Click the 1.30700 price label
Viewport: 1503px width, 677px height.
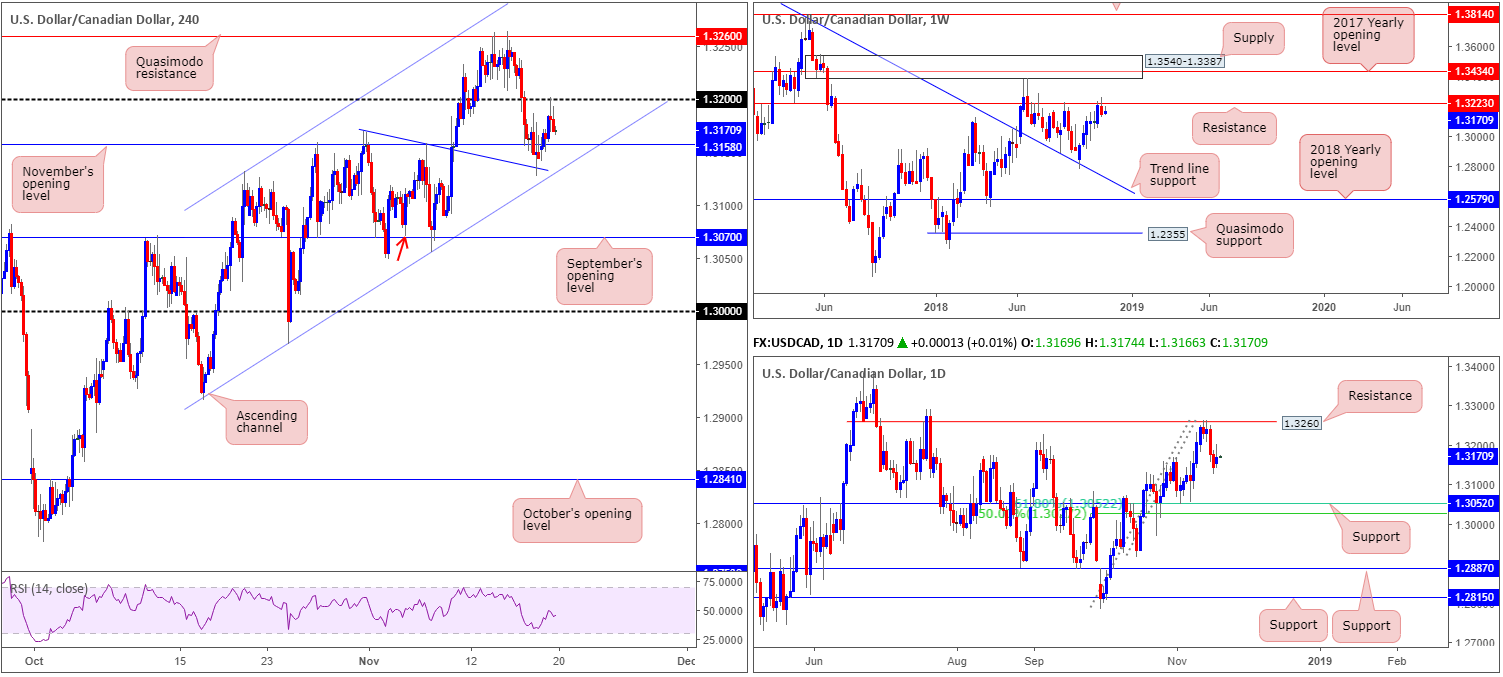pyautogui.click(x=721, y=238)
